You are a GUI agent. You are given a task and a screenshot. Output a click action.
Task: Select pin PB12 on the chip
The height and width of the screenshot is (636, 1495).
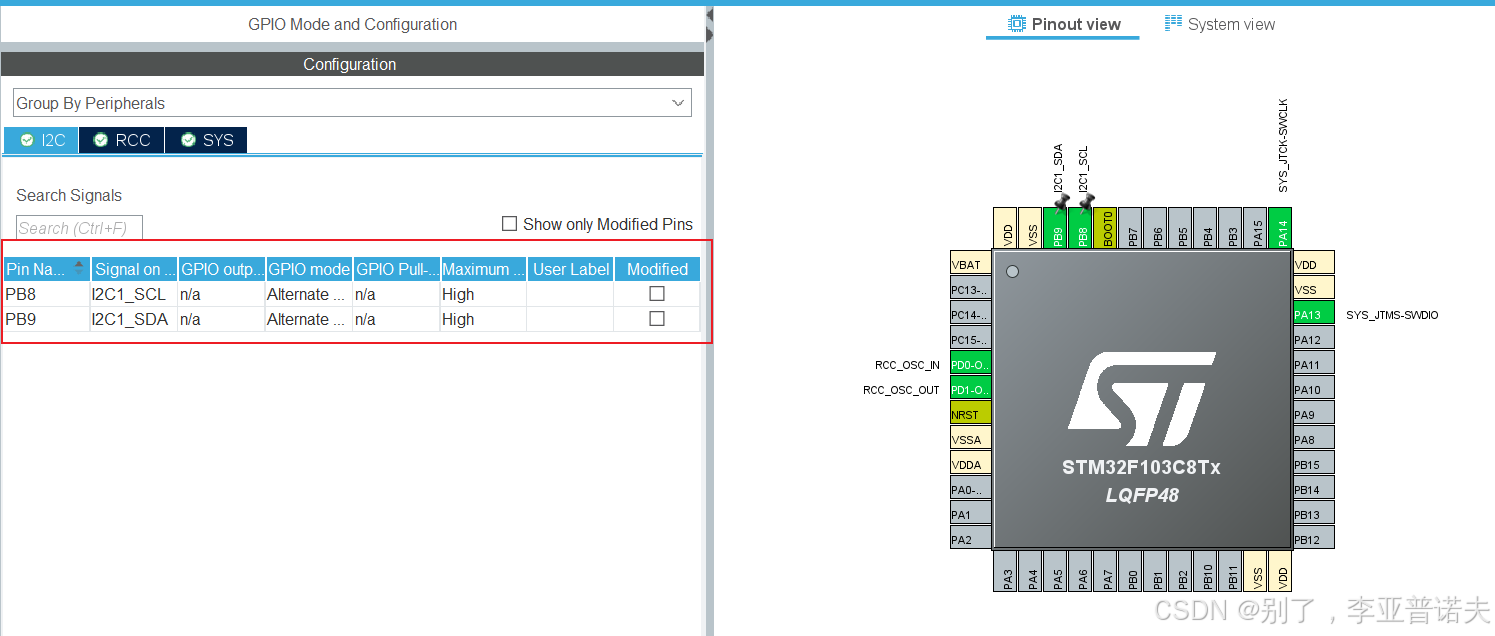point(1313,539)
